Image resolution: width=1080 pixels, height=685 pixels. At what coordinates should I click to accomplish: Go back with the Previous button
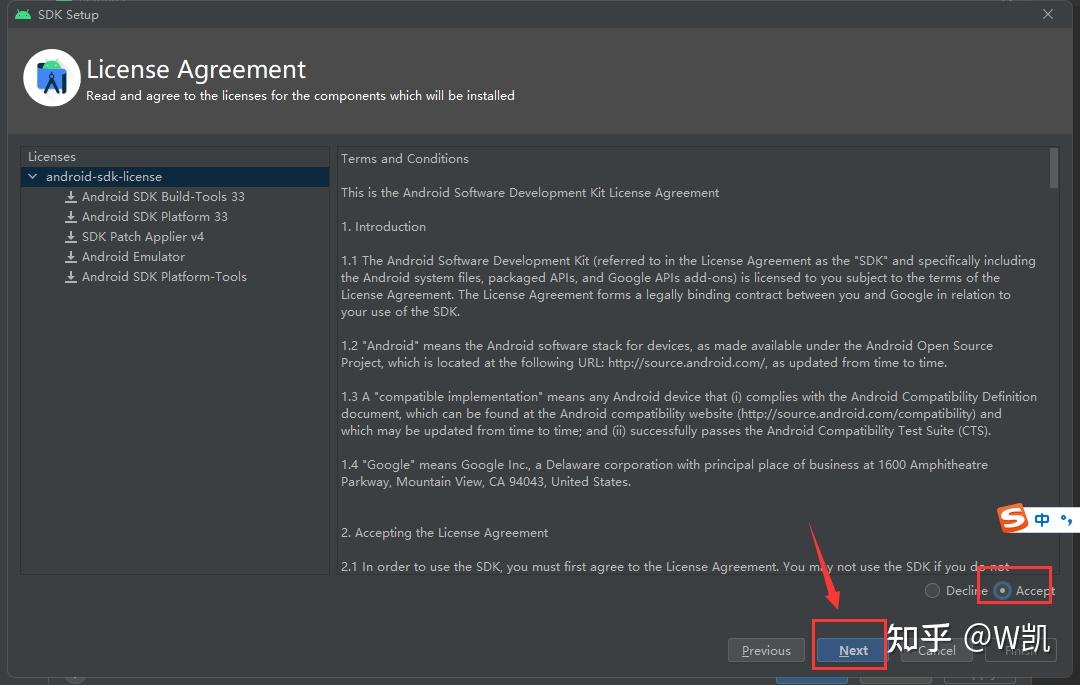click(x=766, y=650)
